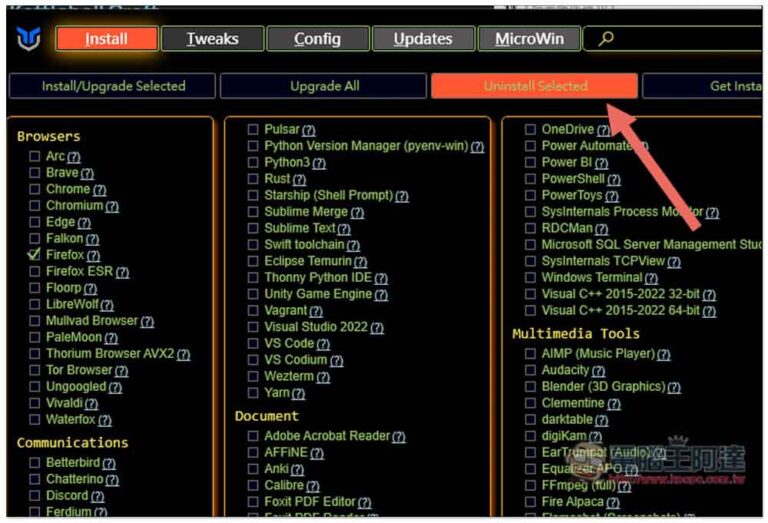The image size is (768, 523).
Task: Click the Install/Upgrade Selected button
Action: click(x=113, y=86)
